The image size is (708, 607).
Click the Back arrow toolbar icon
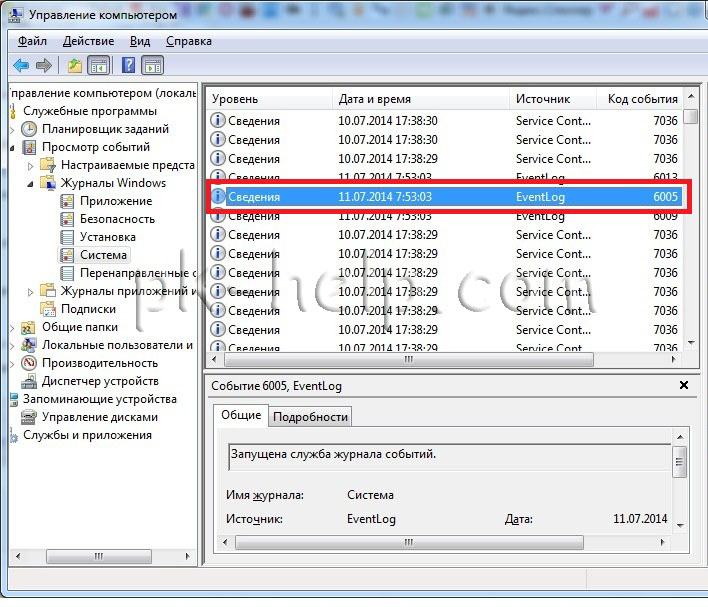click(x=21, y=66)
